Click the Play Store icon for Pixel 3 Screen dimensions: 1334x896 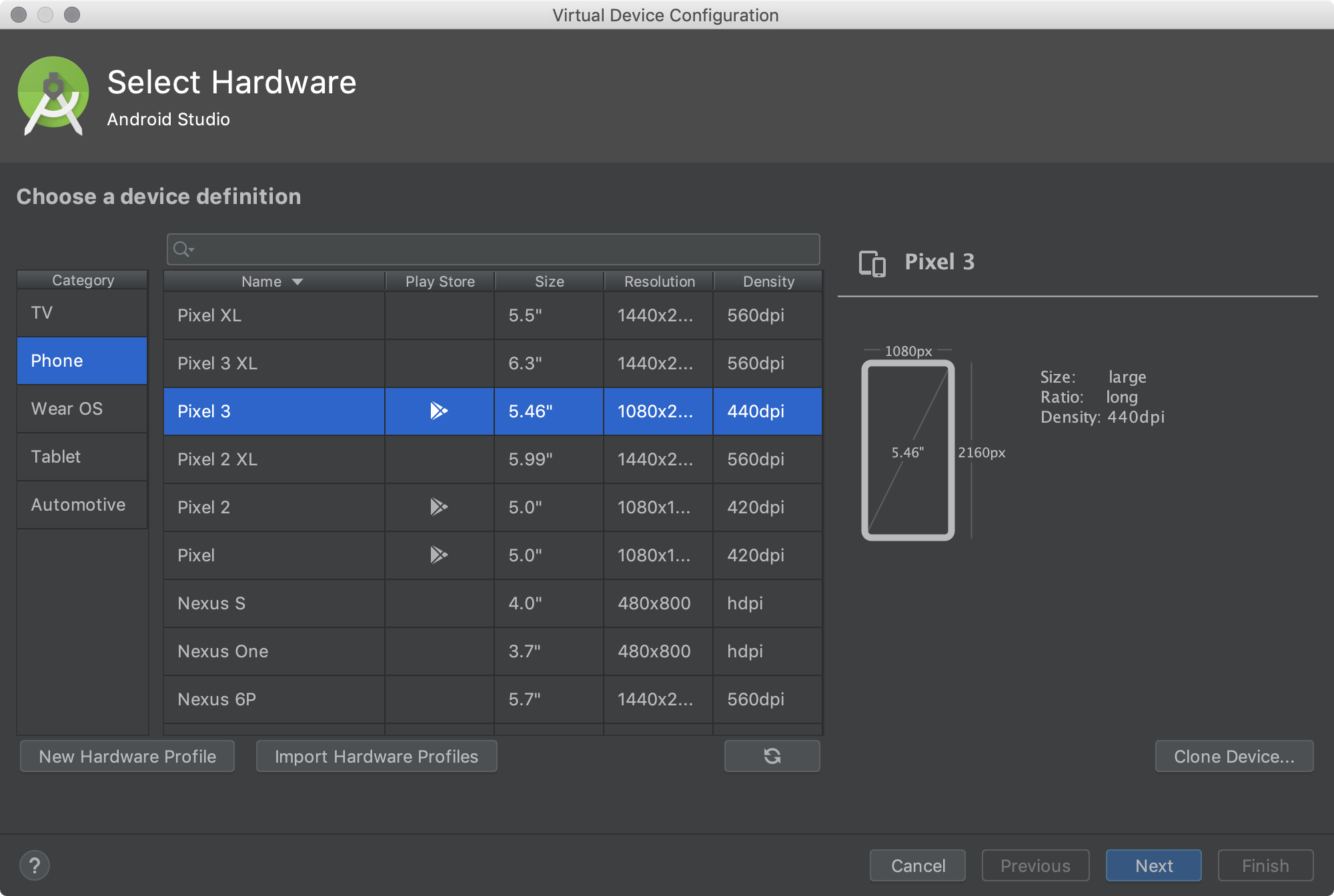(438, 411)
